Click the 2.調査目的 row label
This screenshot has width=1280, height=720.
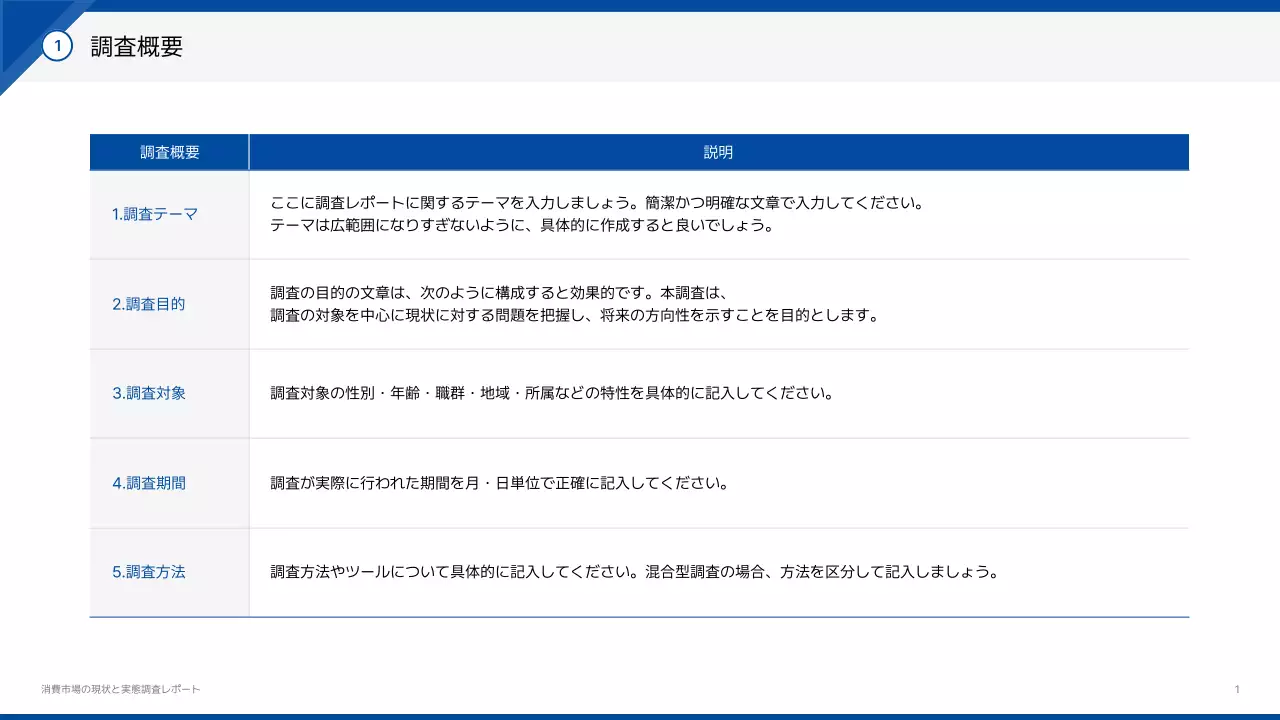tap(148, 303)
